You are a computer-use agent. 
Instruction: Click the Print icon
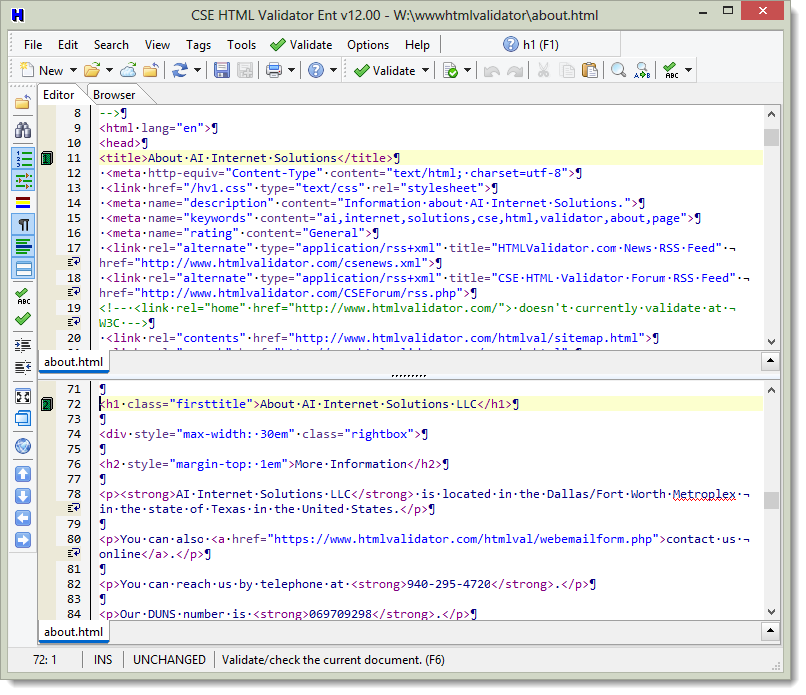point(274,70)
